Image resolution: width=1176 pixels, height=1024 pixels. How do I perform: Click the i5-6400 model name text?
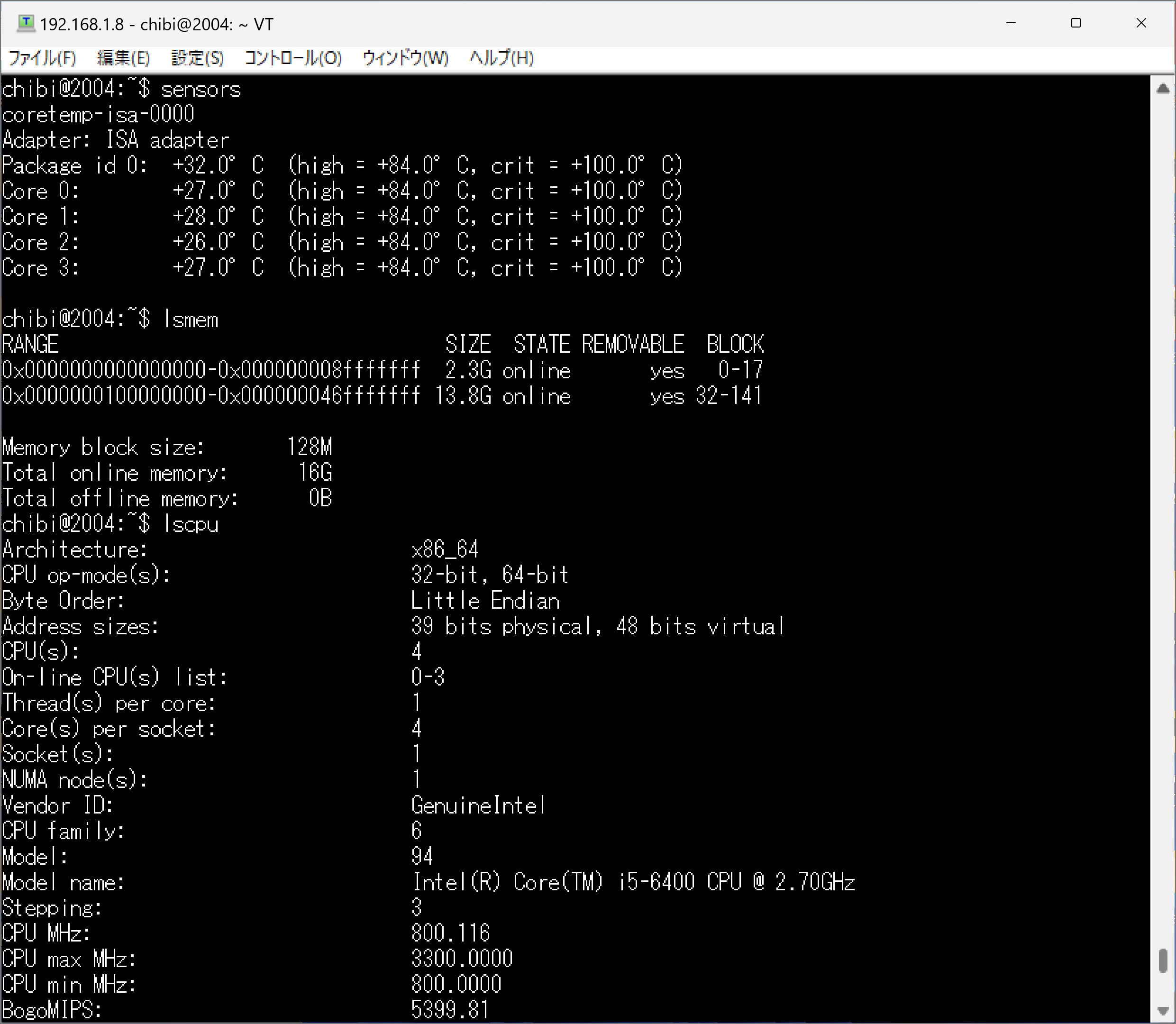[x=656, y=882]
